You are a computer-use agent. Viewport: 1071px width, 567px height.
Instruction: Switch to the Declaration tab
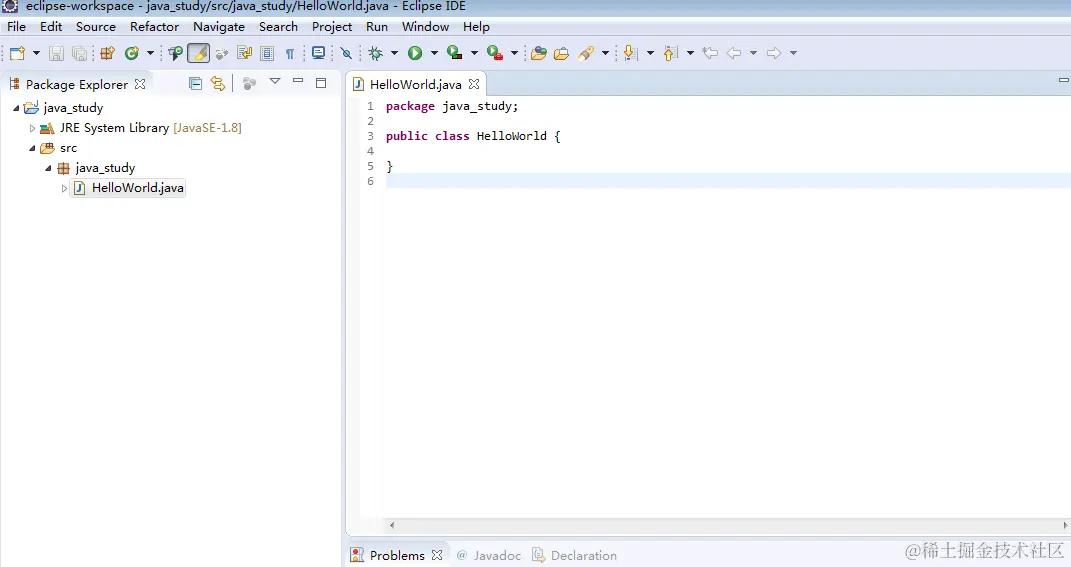574,555
